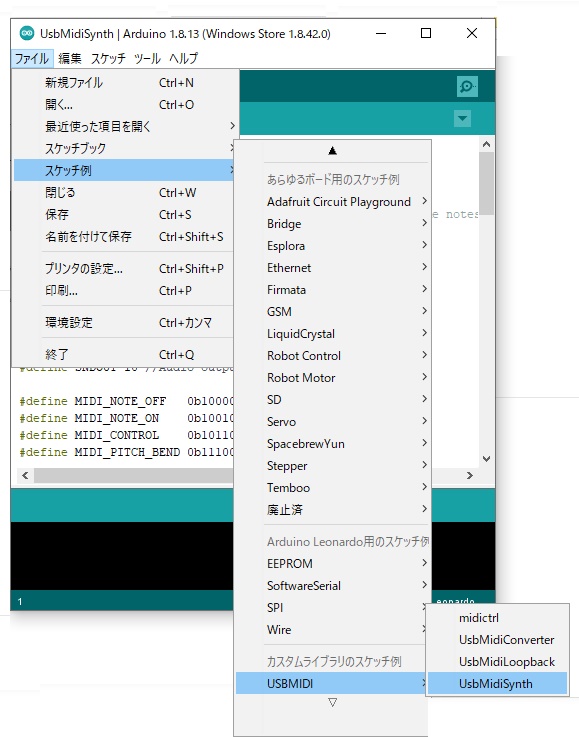
Task: Click line number 1 in status bar
Action: 20,602
